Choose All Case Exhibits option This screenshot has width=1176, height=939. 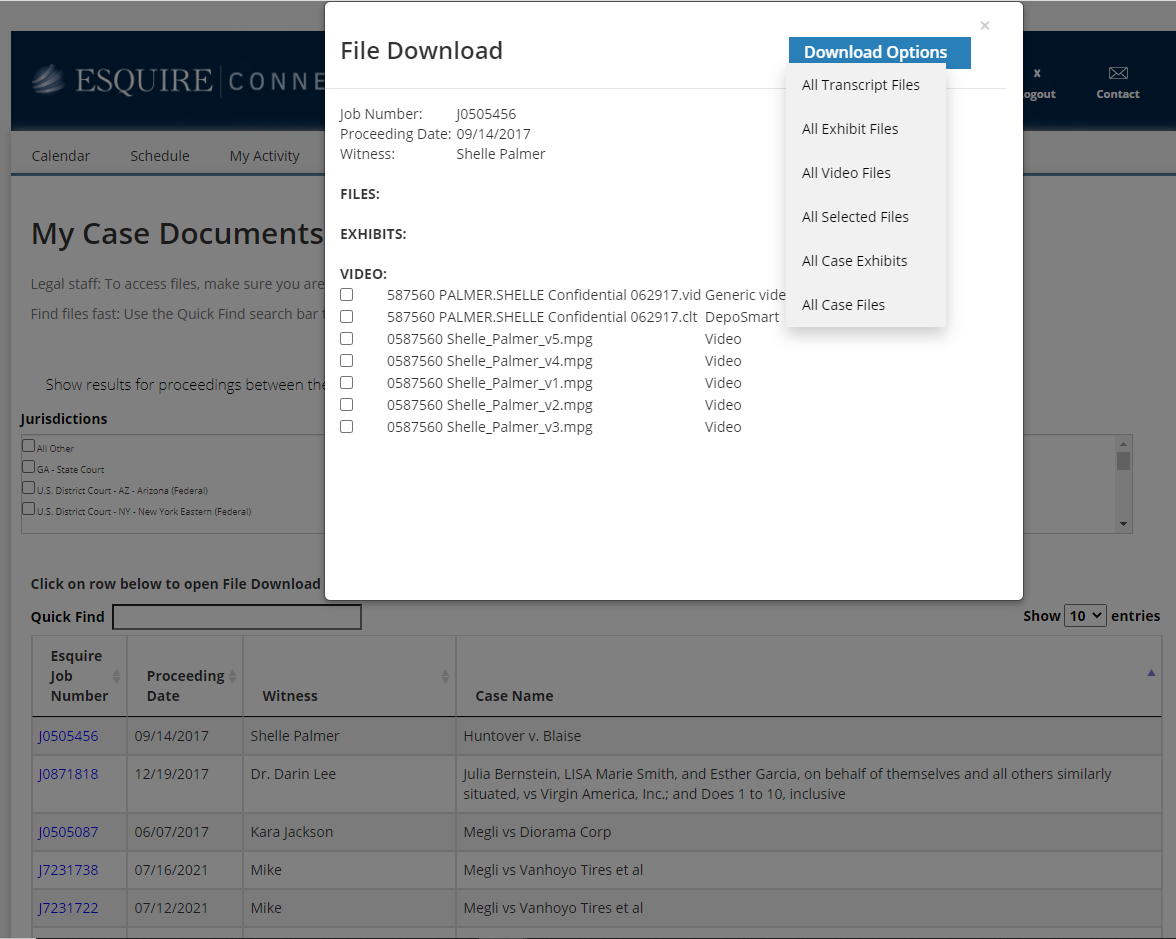pos(855,261)
